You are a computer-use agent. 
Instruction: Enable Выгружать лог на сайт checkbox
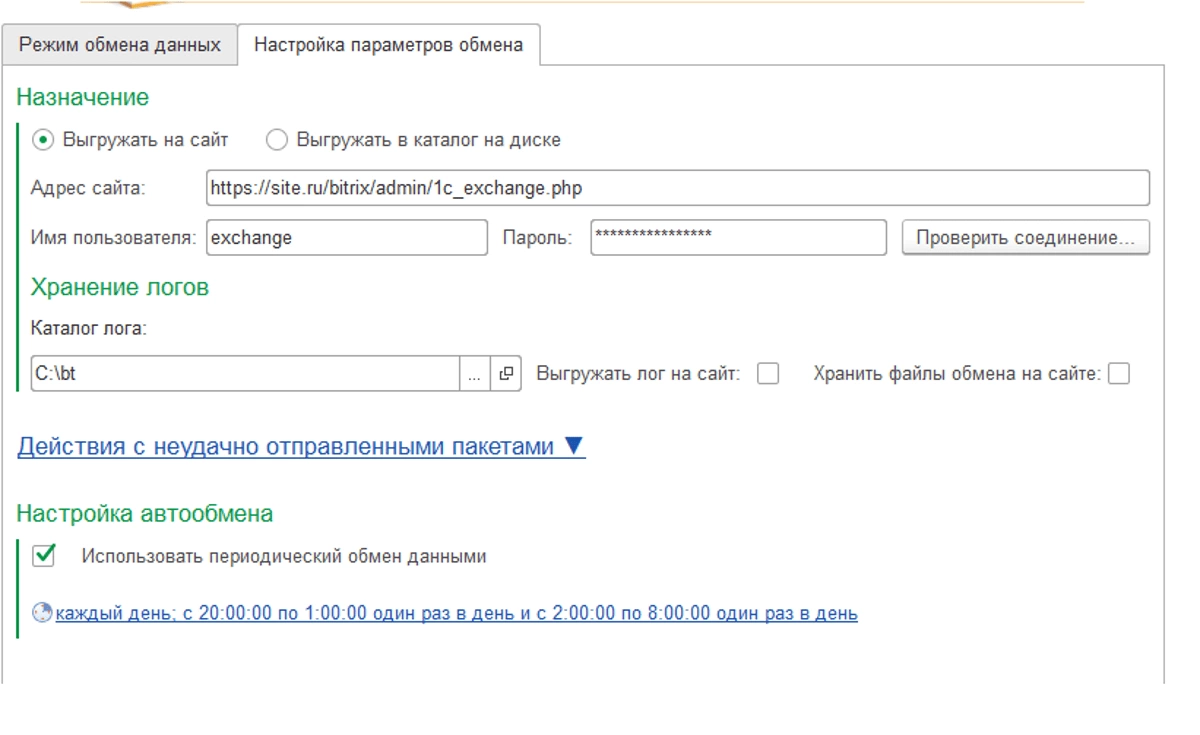768,374
